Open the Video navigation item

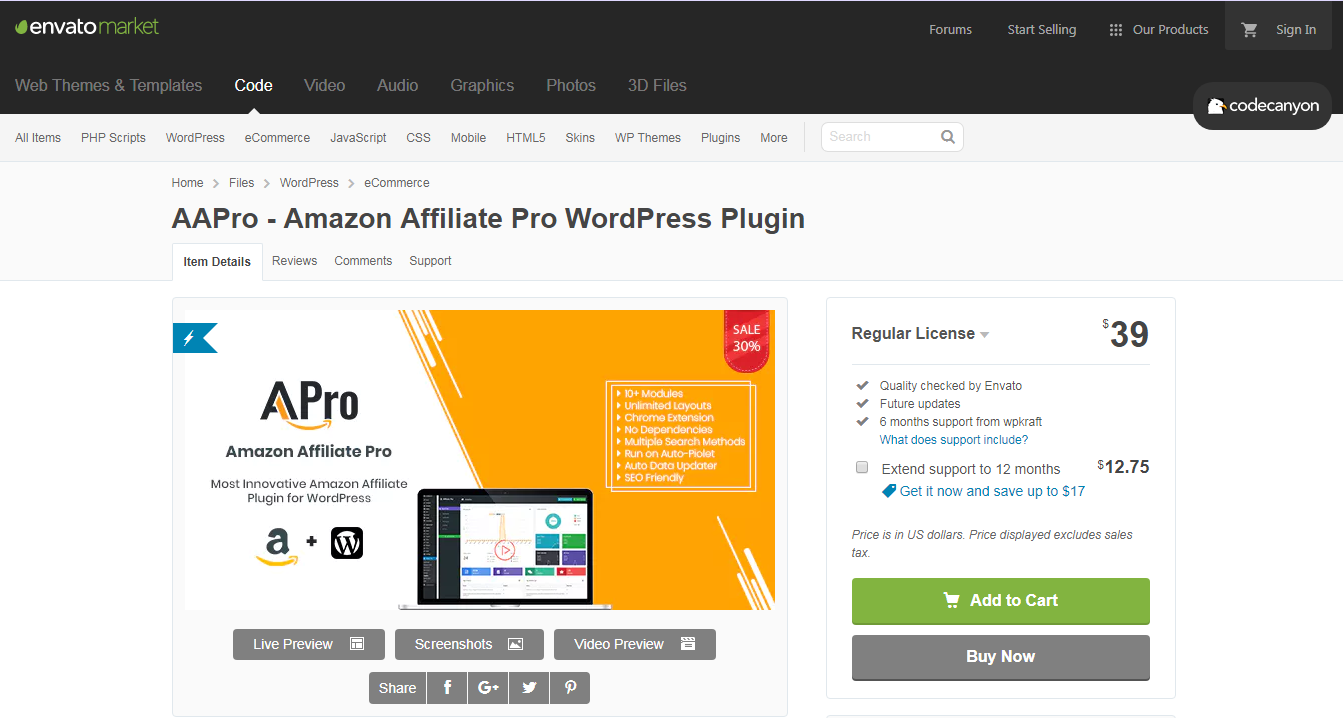(325, 86)
